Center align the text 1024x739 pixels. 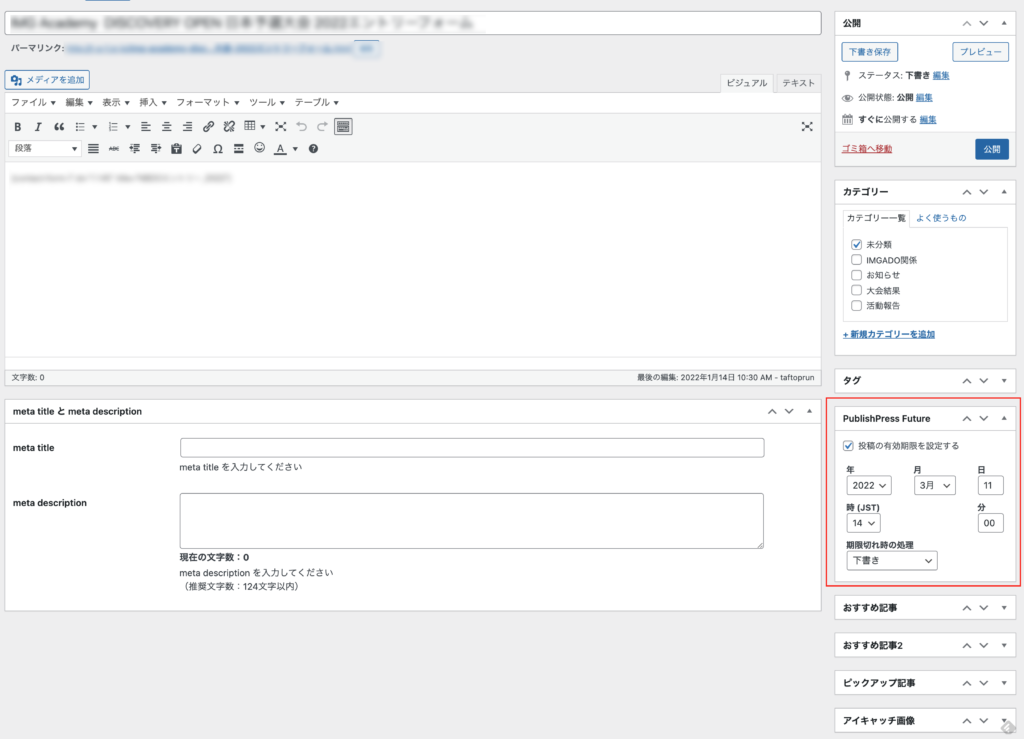coord(166,127)
